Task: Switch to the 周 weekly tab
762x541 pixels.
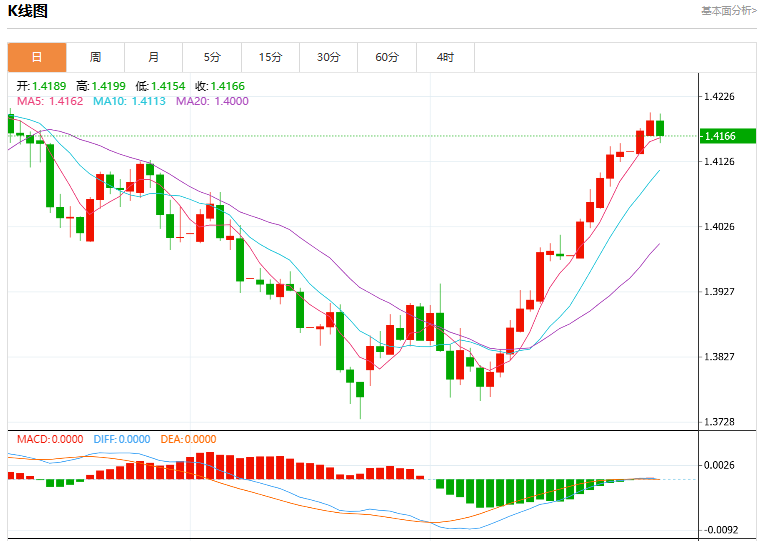Action: [x=95, y=57]
